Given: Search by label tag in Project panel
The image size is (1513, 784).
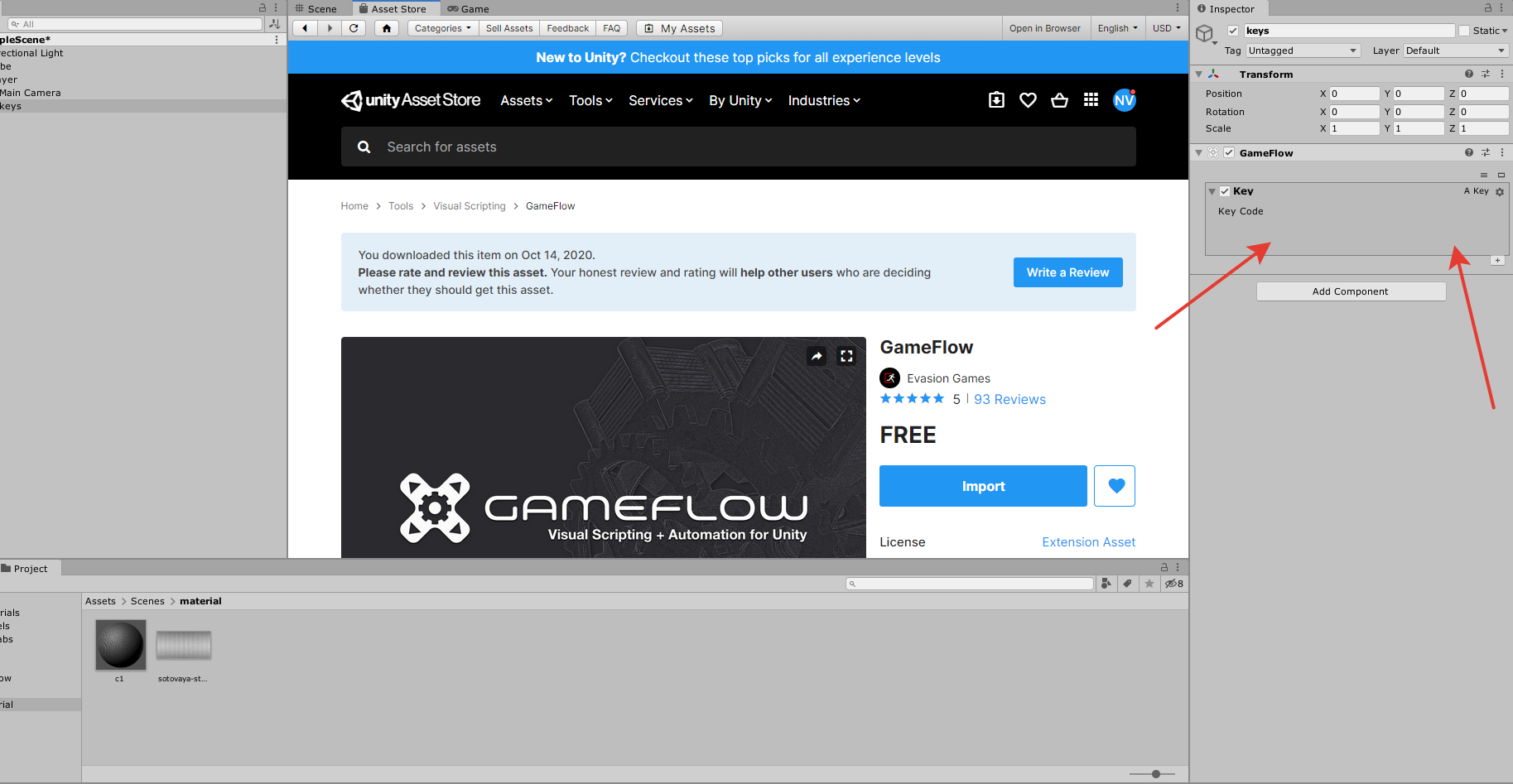Looking at the screenshot, I should pyautogui.click(x=1128, y=584).
